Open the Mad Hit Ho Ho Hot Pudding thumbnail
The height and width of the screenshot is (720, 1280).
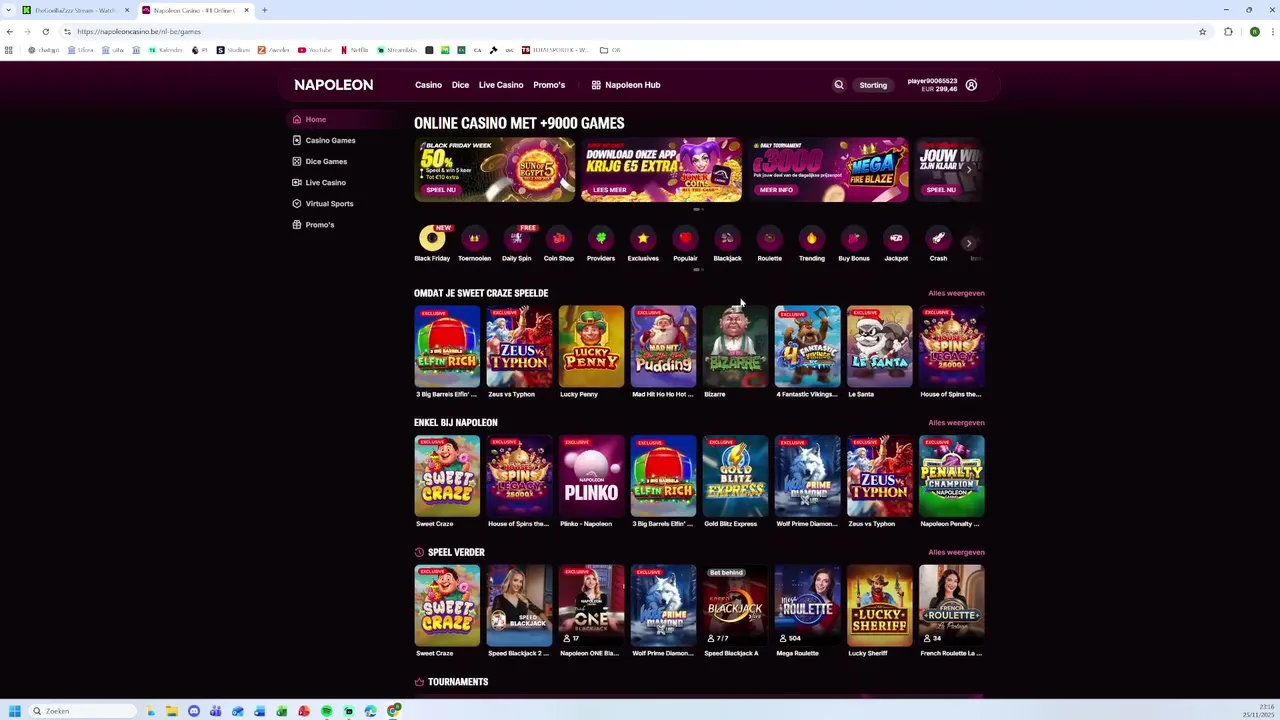point(663,346)
